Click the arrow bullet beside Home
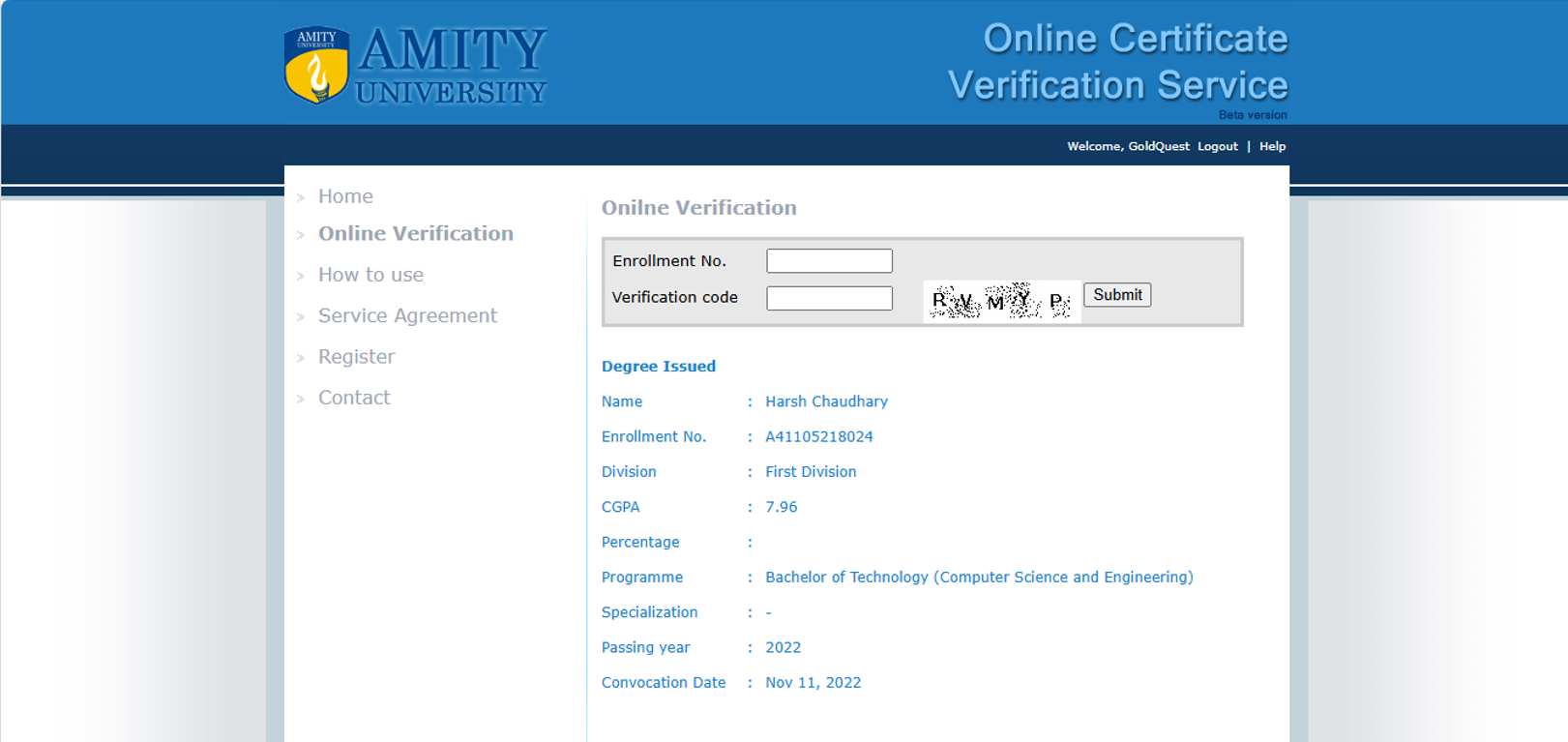The height and width of the screenshot is (742, 1568). pos(301,197)
